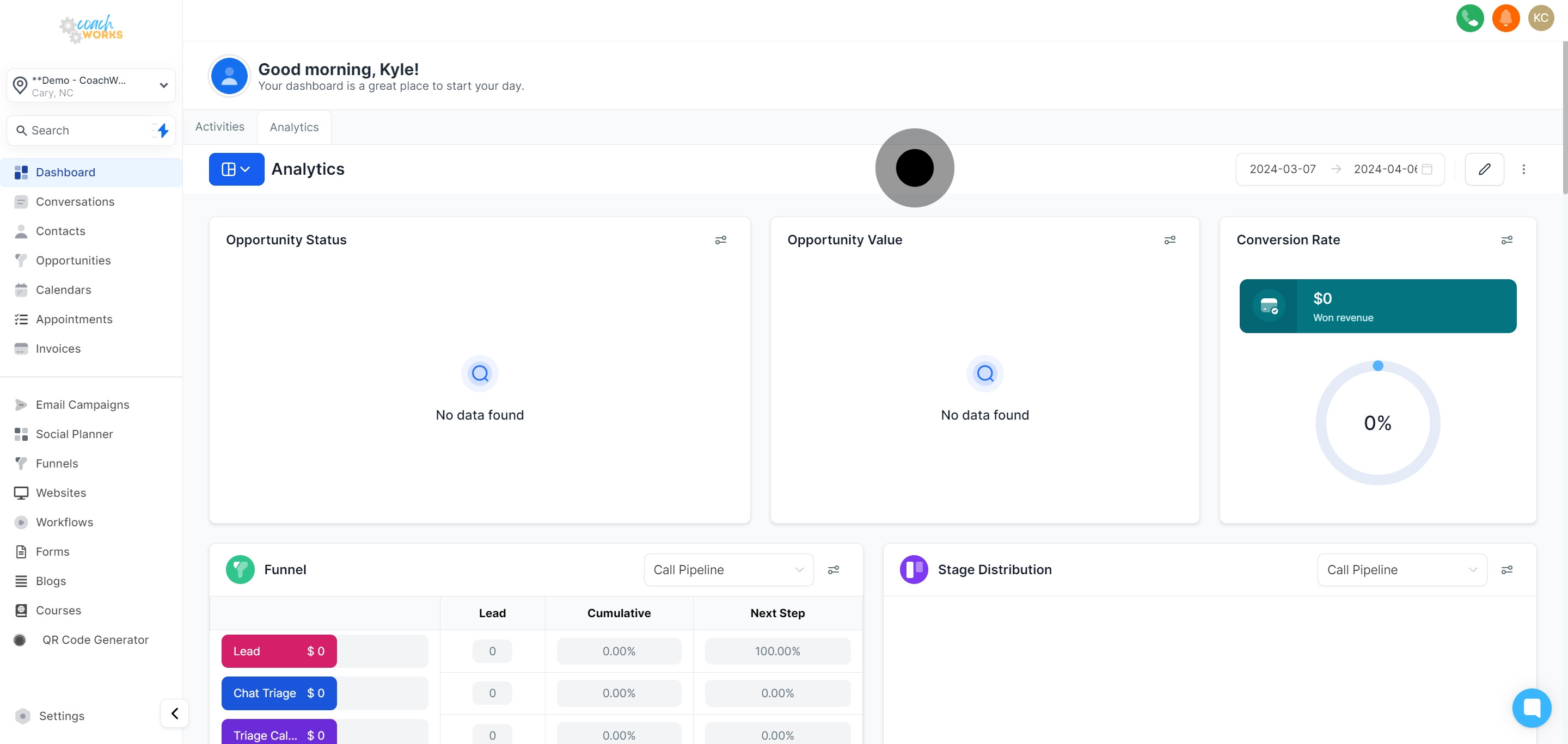Open Conversations in the sidebar
Viewport: 1568px width, 744px height.
[x=75, y=201]
